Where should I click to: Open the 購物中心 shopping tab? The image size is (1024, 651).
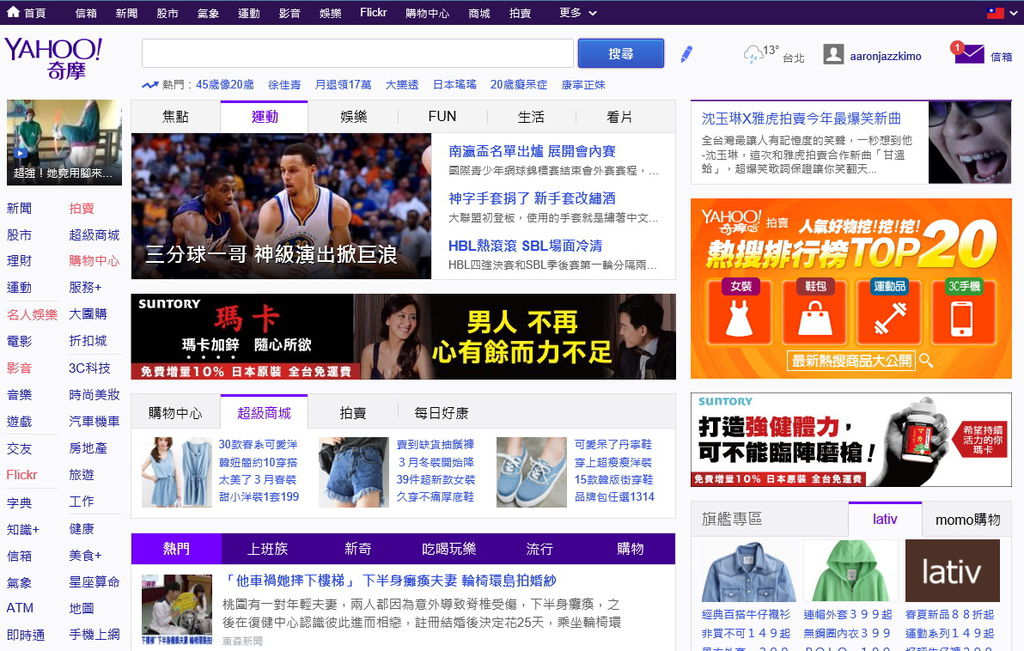click(x=175, y=413)
